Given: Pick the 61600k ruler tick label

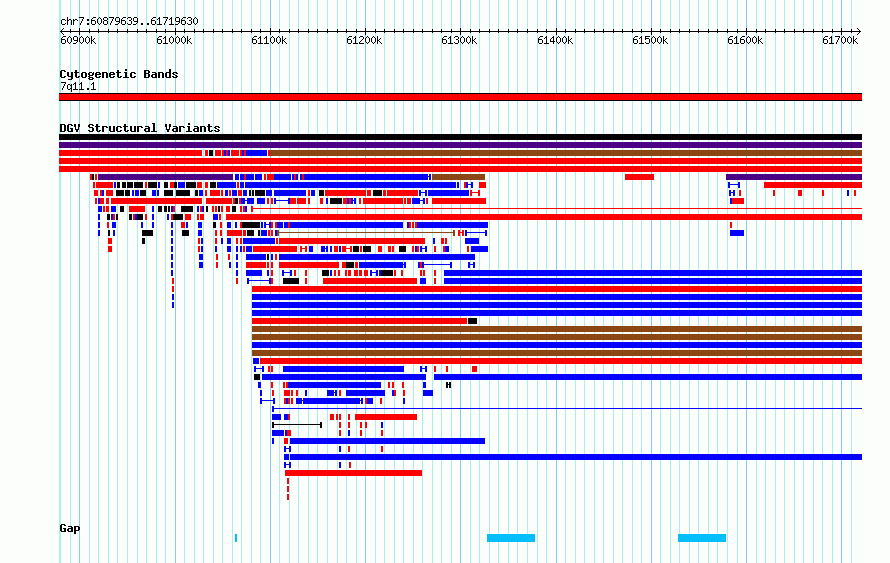Looking at the screenshot, I should tap(745, 40).
